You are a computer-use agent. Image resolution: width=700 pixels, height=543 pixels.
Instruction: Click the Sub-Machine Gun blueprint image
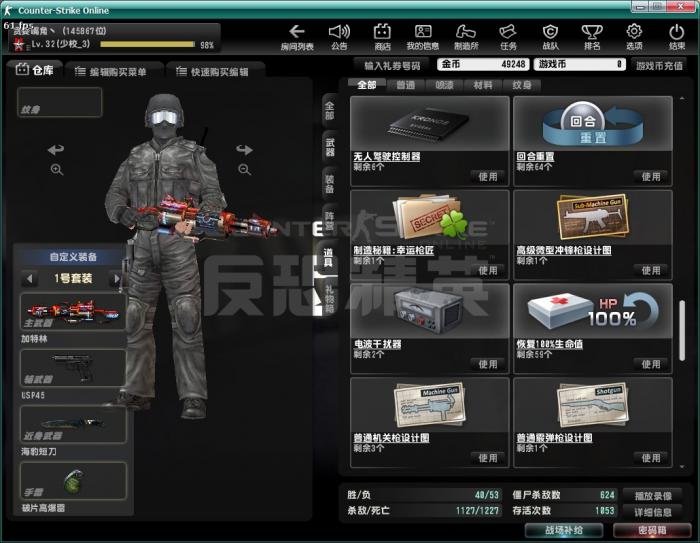pos(593,217)
